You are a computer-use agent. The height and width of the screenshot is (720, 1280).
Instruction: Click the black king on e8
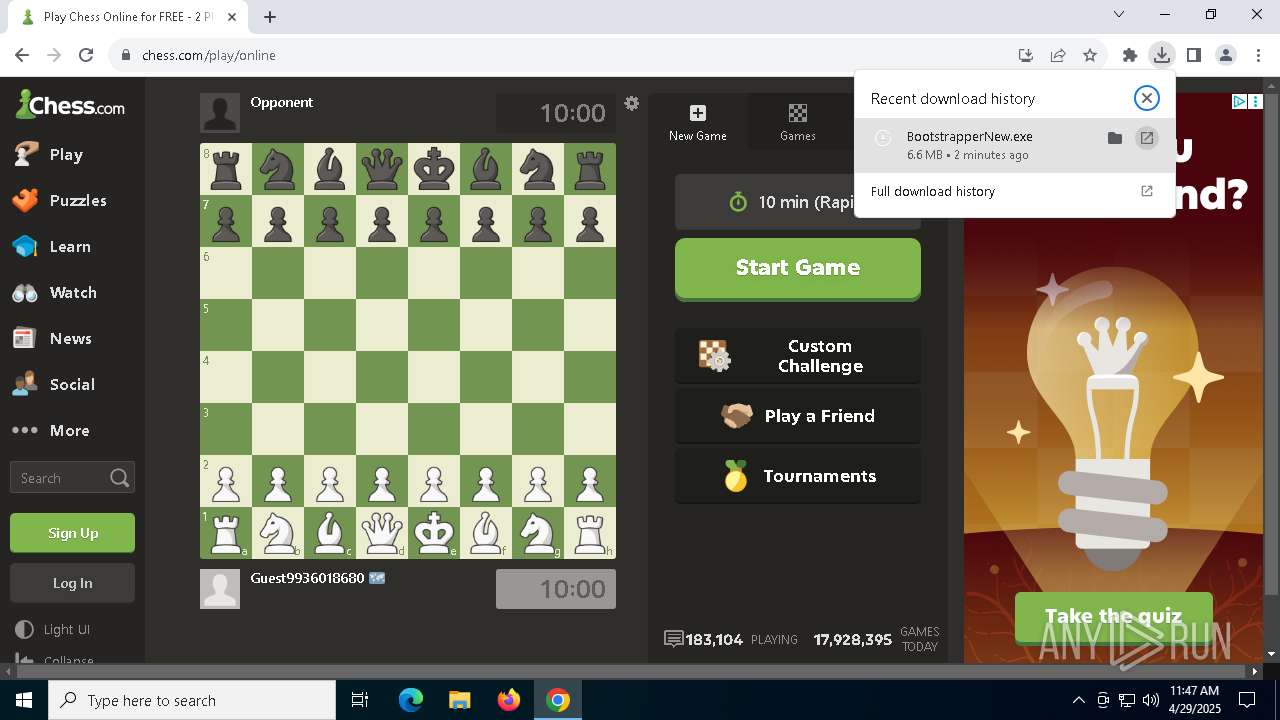pos(434,169)
